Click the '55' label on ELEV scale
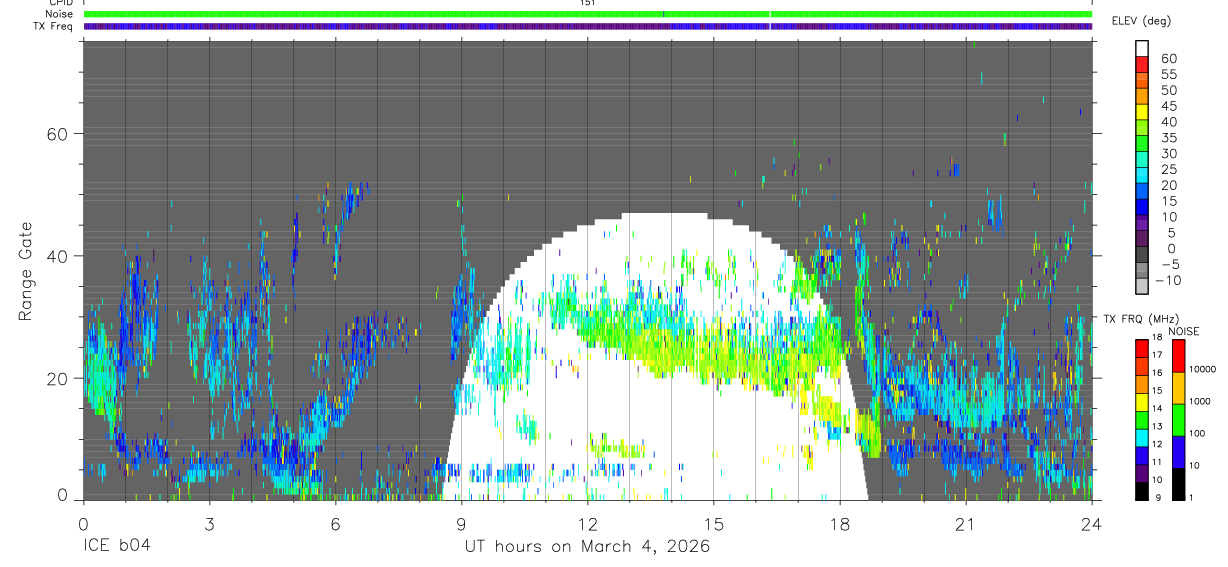1228x567 pixels. tap(1168, 75)
